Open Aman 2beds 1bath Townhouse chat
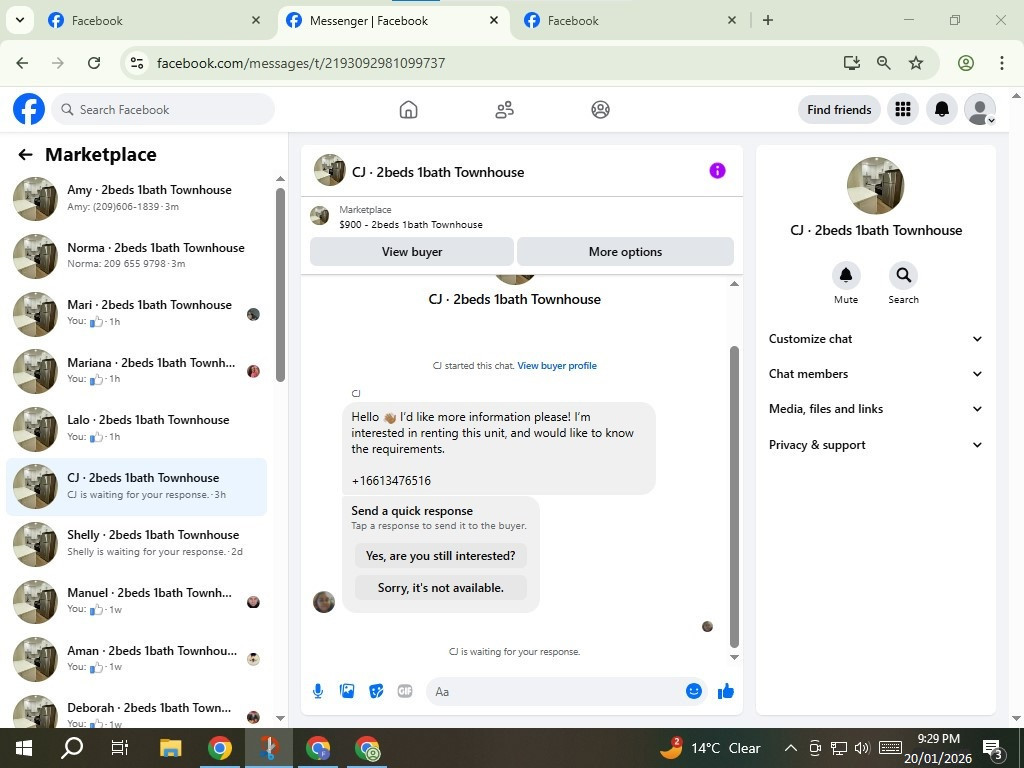This screenshot has height=768, width=1024. (x=137, y=659)
